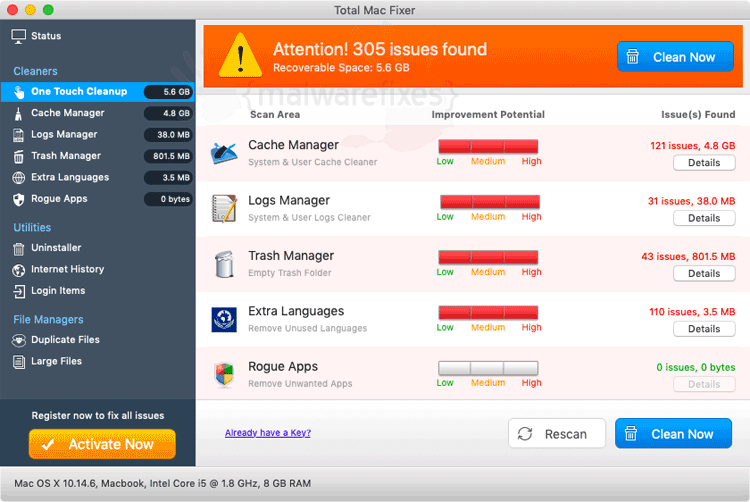Open Details for Logs Manager issues
The height and width of the screenshot is (502, 750).
(704, 218)
